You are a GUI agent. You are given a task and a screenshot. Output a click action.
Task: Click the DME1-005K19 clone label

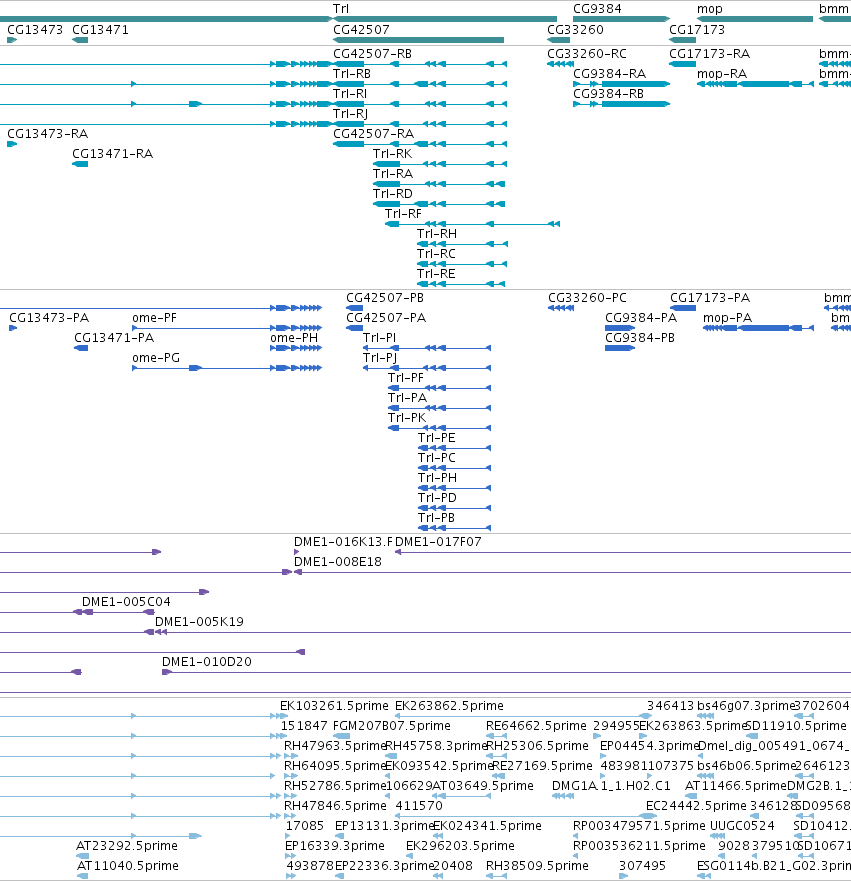coord(199,621)
